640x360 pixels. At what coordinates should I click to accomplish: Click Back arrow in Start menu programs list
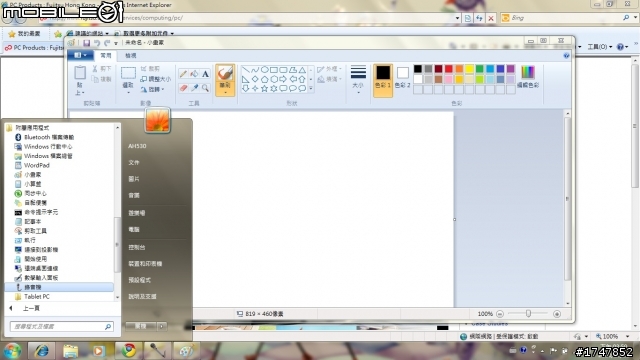(11, 308)
